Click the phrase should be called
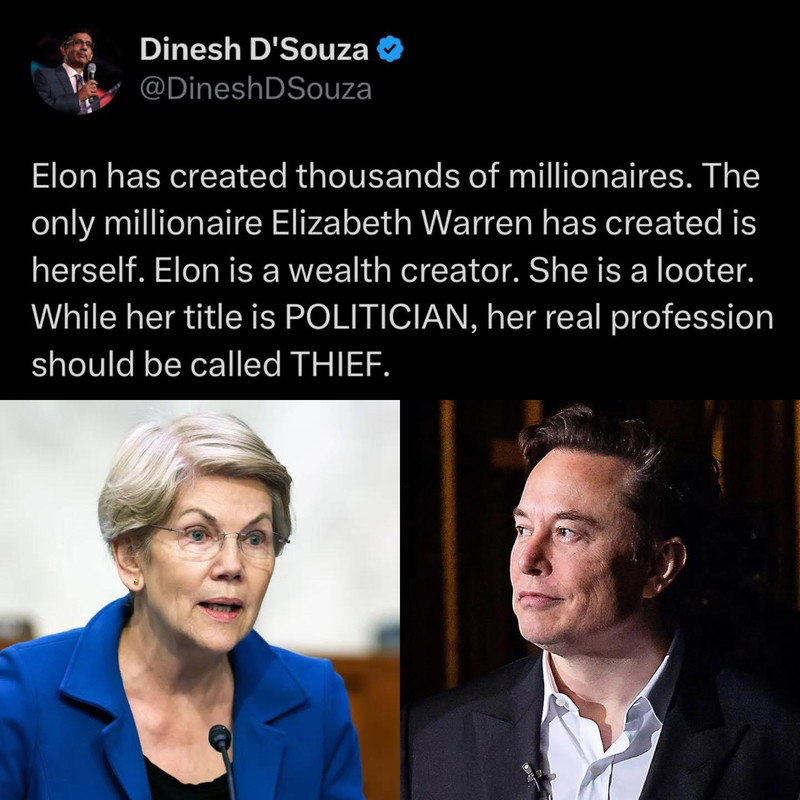 156,364
